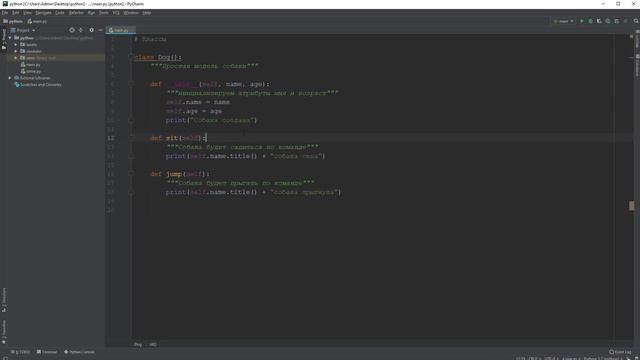
Task: Open the Navigate menu
Action: (x=43, y=13)
